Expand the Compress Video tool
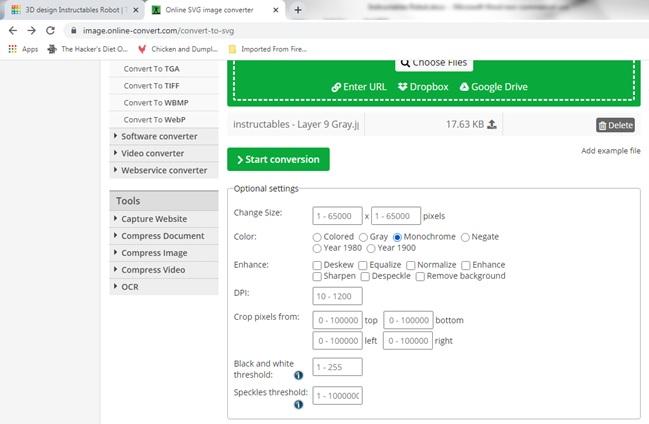The height and width of the screenshot is (424, 649). click(x=164, y=270)
